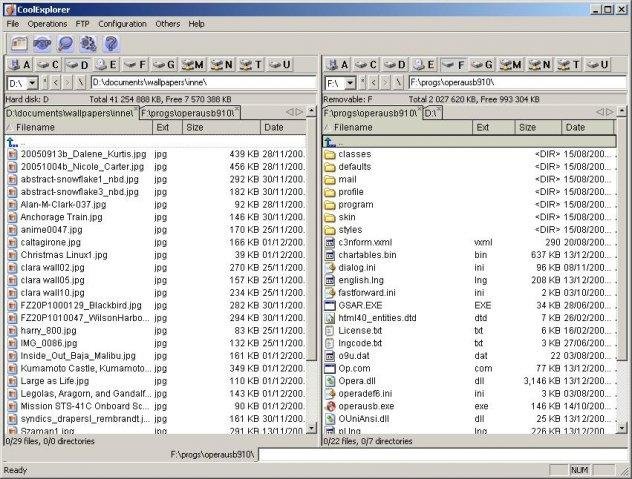Select drive D in the right panel
Screen dimensions: 632x479
[x=395, y=65]
